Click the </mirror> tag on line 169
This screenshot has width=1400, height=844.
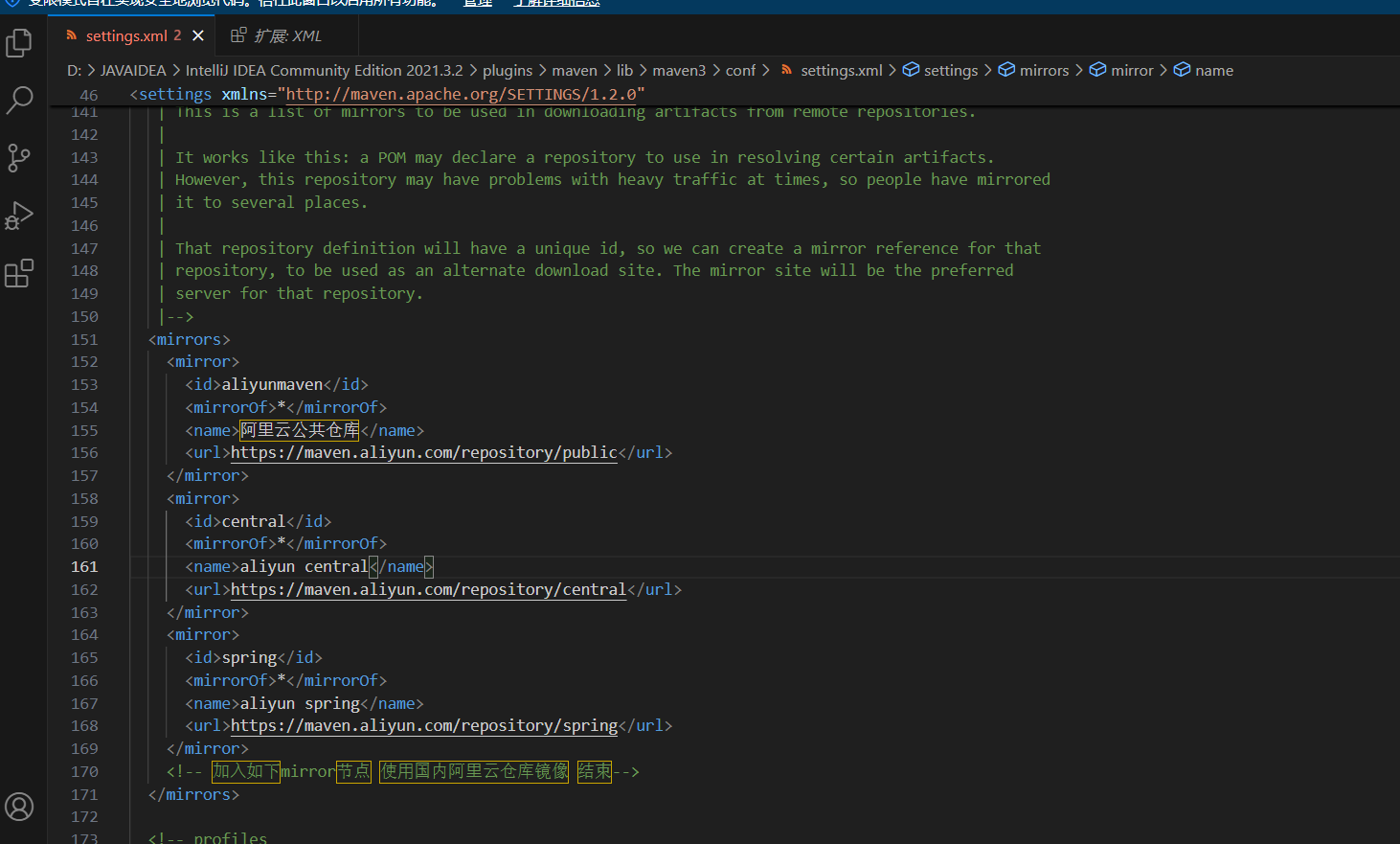208,748
